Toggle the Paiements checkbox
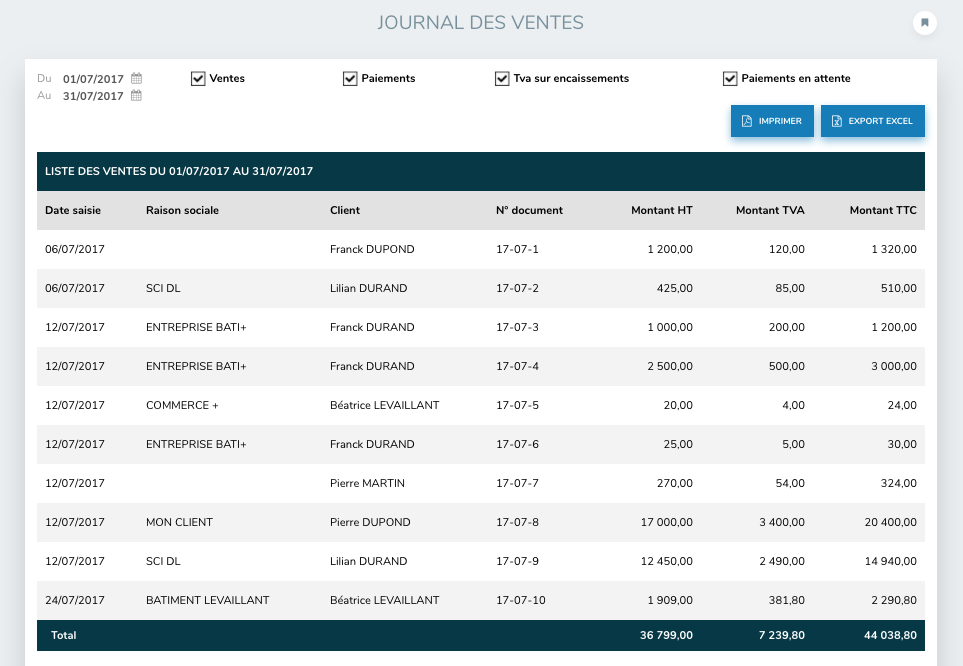The width and height of the screenshot is (963, 666). 350,78
